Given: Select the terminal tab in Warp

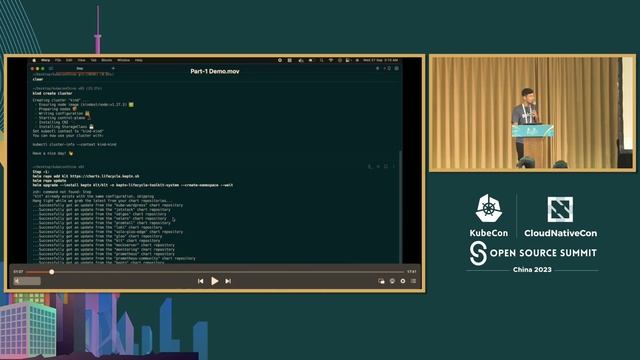Looking at the screenshot, I should [x=80, y=69].
